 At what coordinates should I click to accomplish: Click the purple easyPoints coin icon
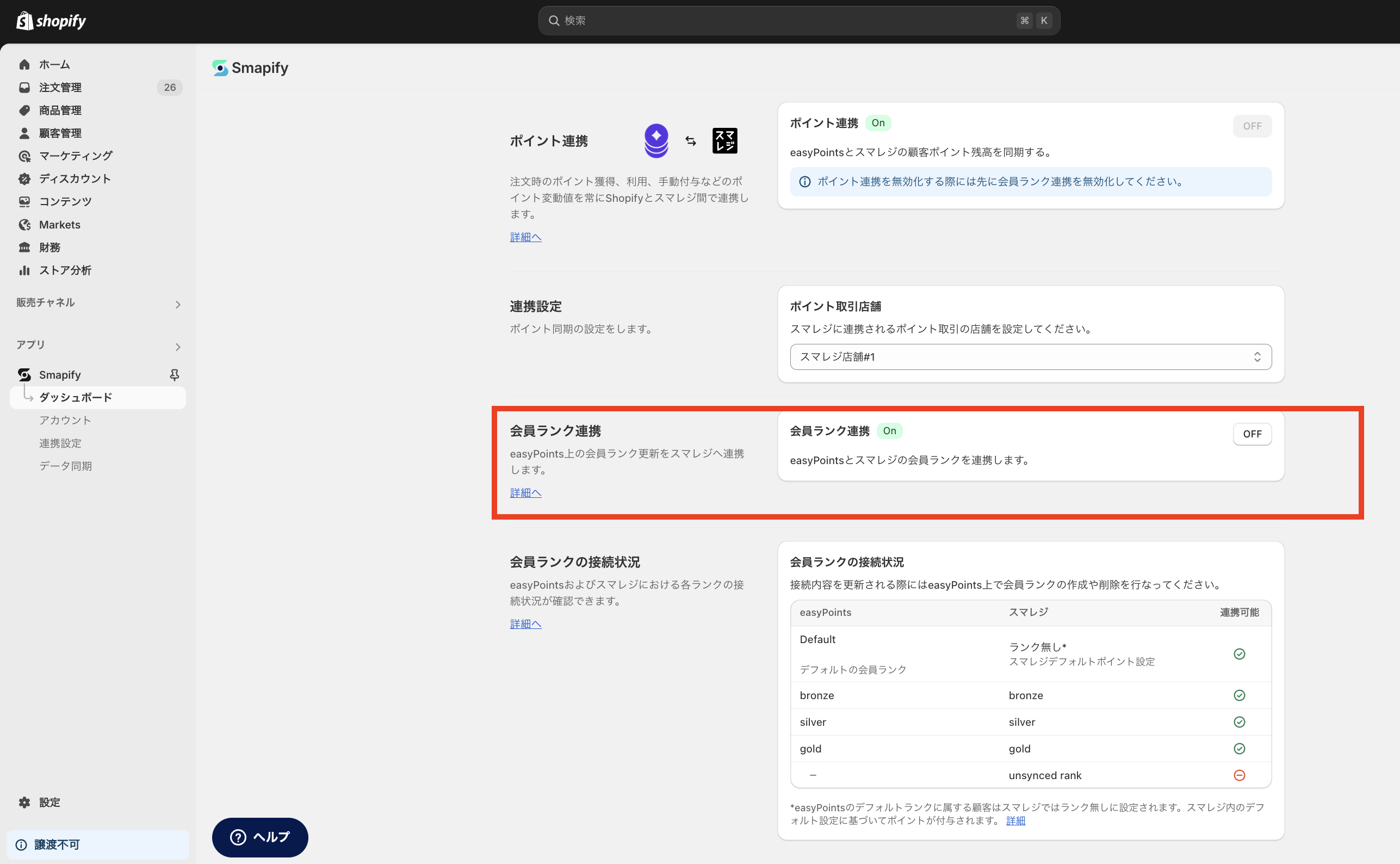[656, 140]
